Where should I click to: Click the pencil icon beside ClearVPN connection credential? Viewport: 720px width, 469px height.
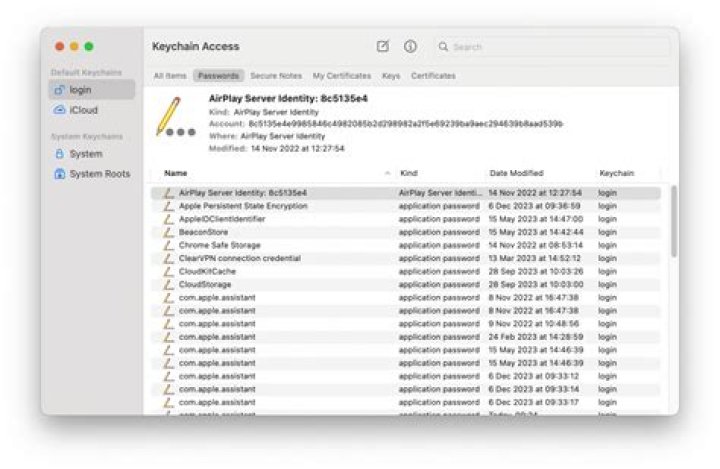[169, 258]
